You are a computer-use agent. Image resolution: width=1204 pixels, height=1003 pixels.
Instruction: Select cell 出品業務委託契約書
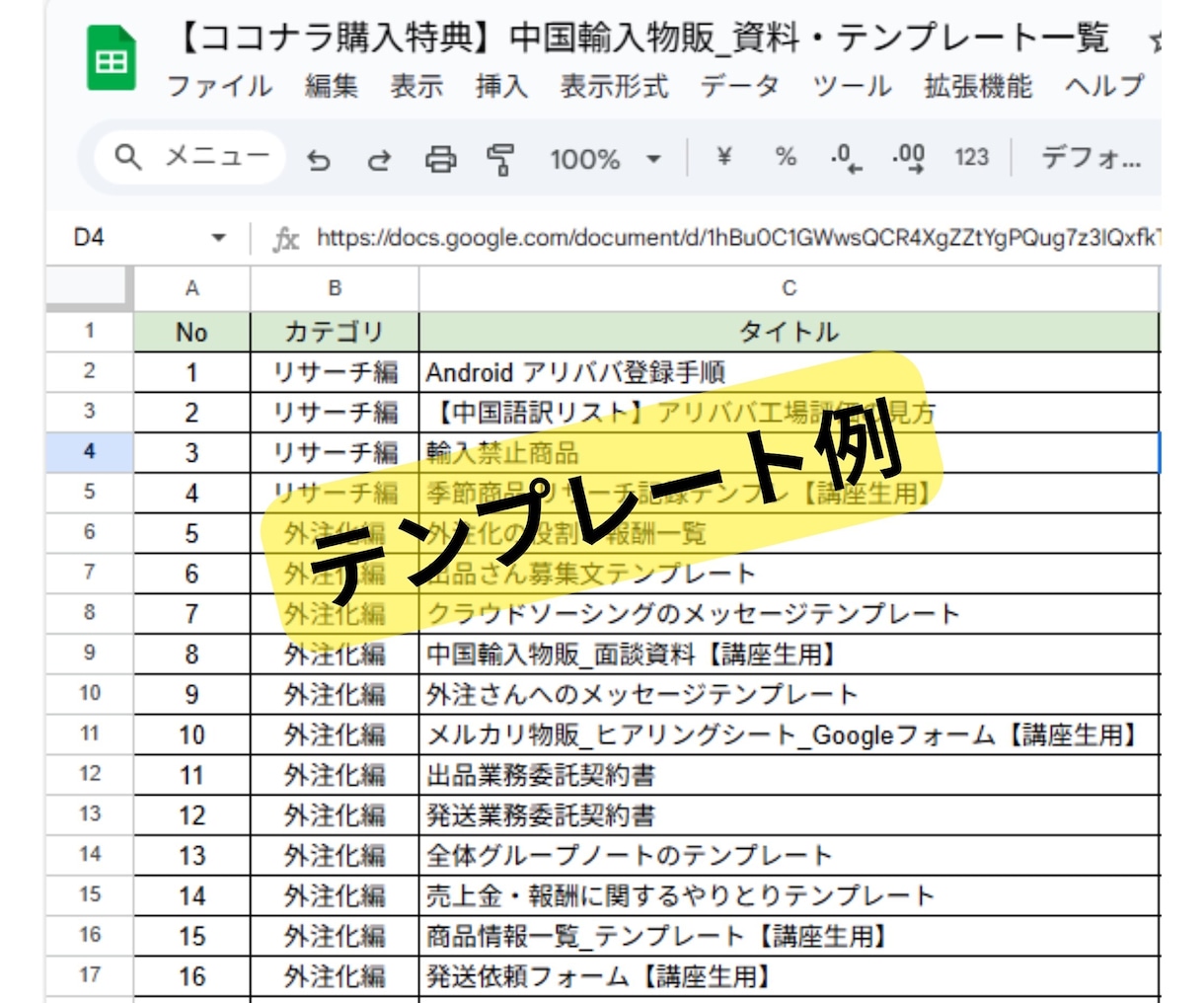(789, 775)
